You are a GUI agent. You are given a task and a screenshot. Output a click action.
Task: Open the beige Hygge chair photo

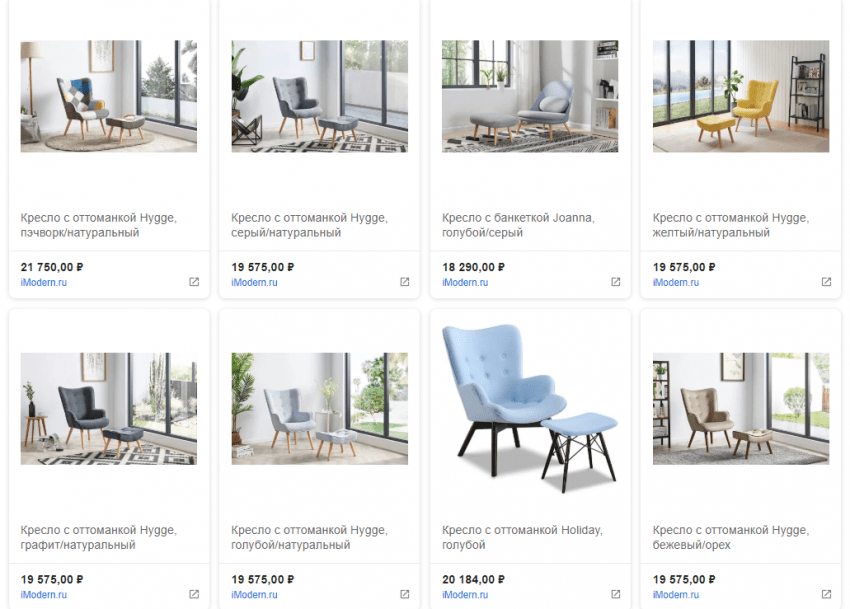coord(741,409)
